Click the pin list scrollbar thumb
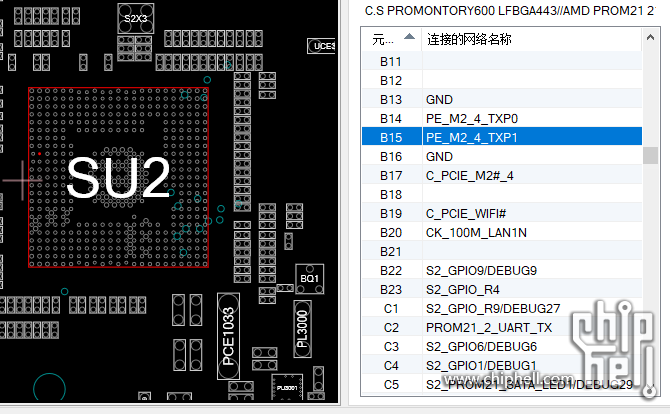The width and height of the screenshot is (670, 414). coord(650,156)
